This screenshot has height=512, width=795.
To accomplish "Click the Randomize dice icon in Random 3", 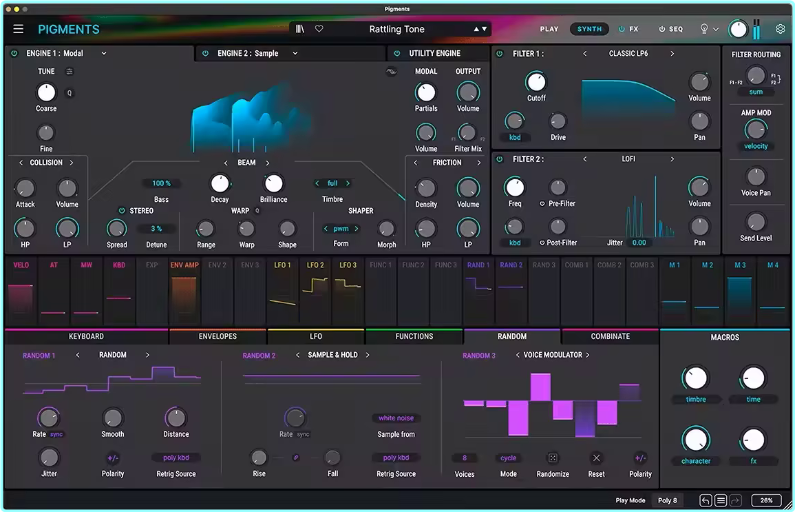I will point(553,458).
